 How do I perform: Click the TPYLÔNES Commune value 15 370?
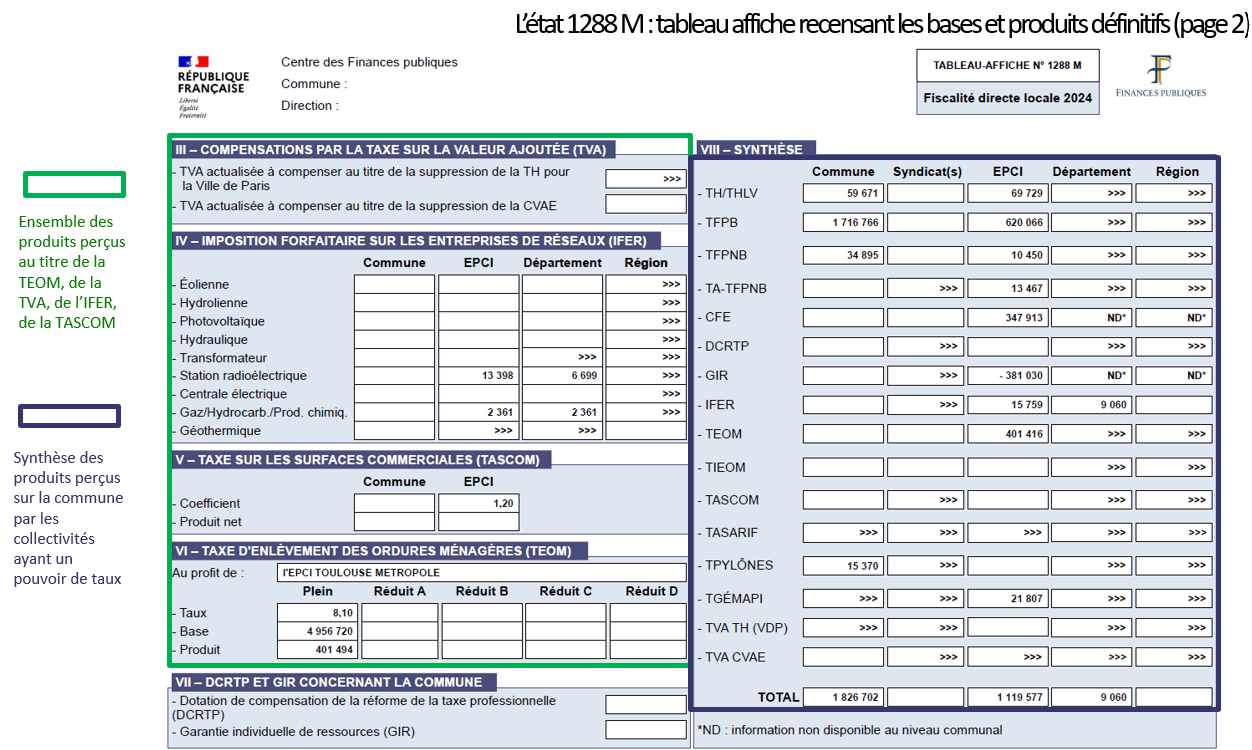point(843,566)
